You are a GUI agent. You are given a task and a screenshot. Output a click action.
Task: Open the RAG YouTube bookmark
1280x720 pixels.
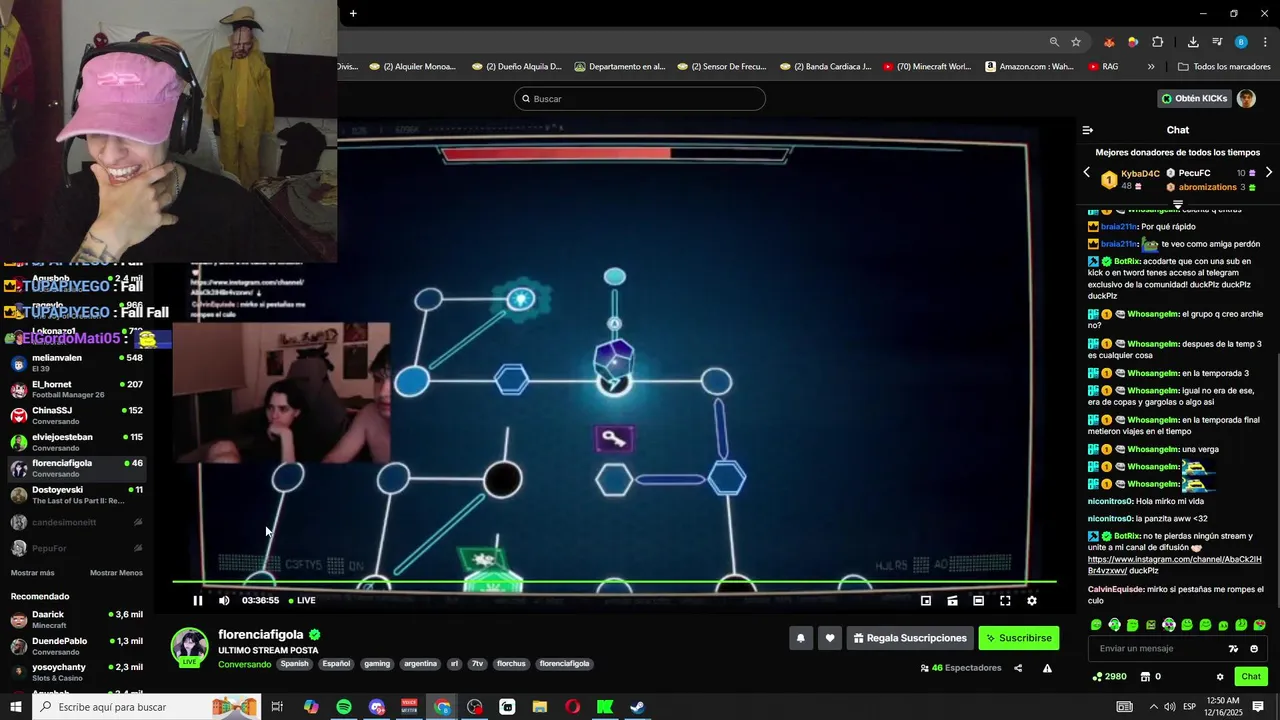[1103, 67]
